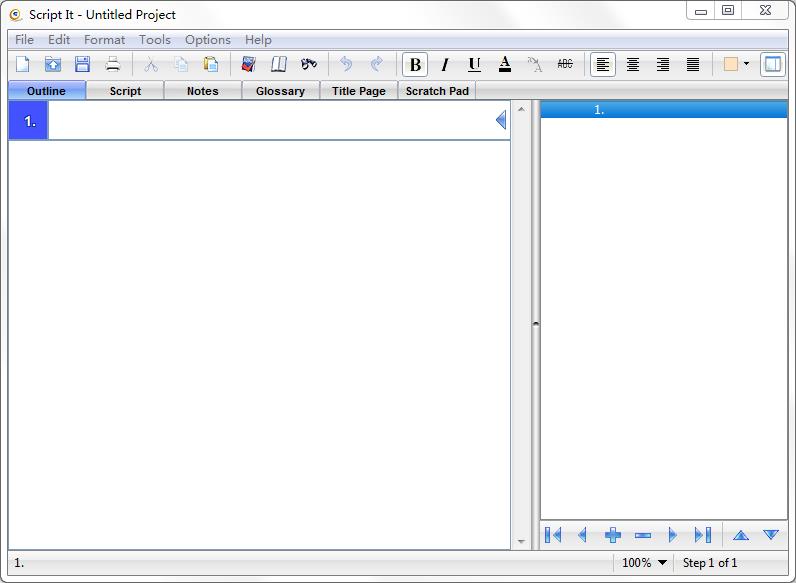Screen dimensions: 796x583
Task: Click the blue step number 1 box
Action: (x=29, y=121)
